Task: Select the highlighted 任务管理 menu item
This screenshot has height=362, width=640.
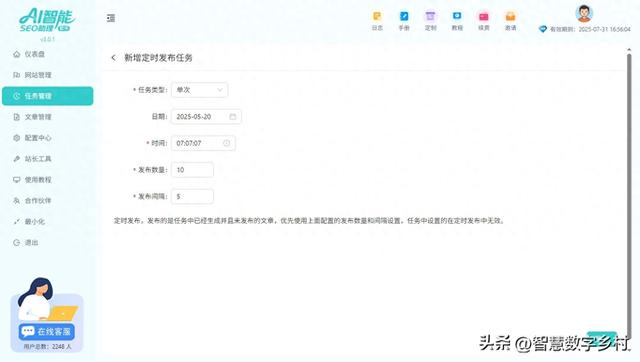Action: (x=47, y=96)
